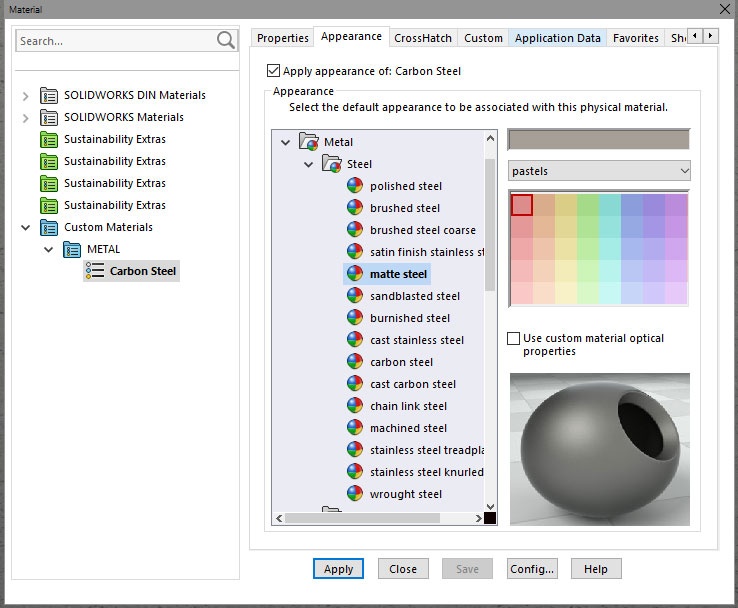The image size is (738, 608).
Task: Collapse the METAL category node
Action: coord(48,249)
